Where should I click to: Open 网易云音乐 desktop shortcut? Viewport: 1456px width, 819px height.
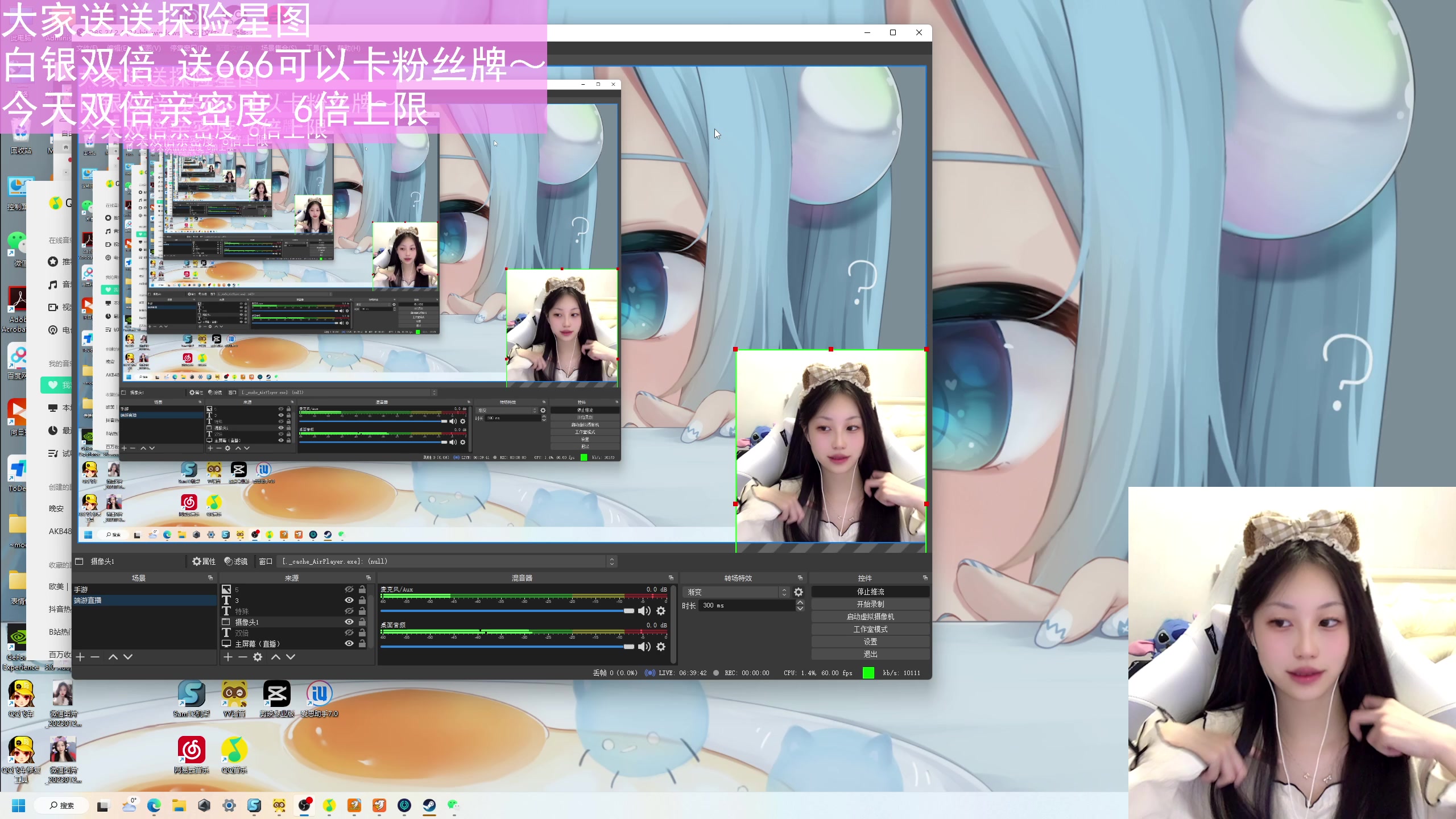[192, 755]
